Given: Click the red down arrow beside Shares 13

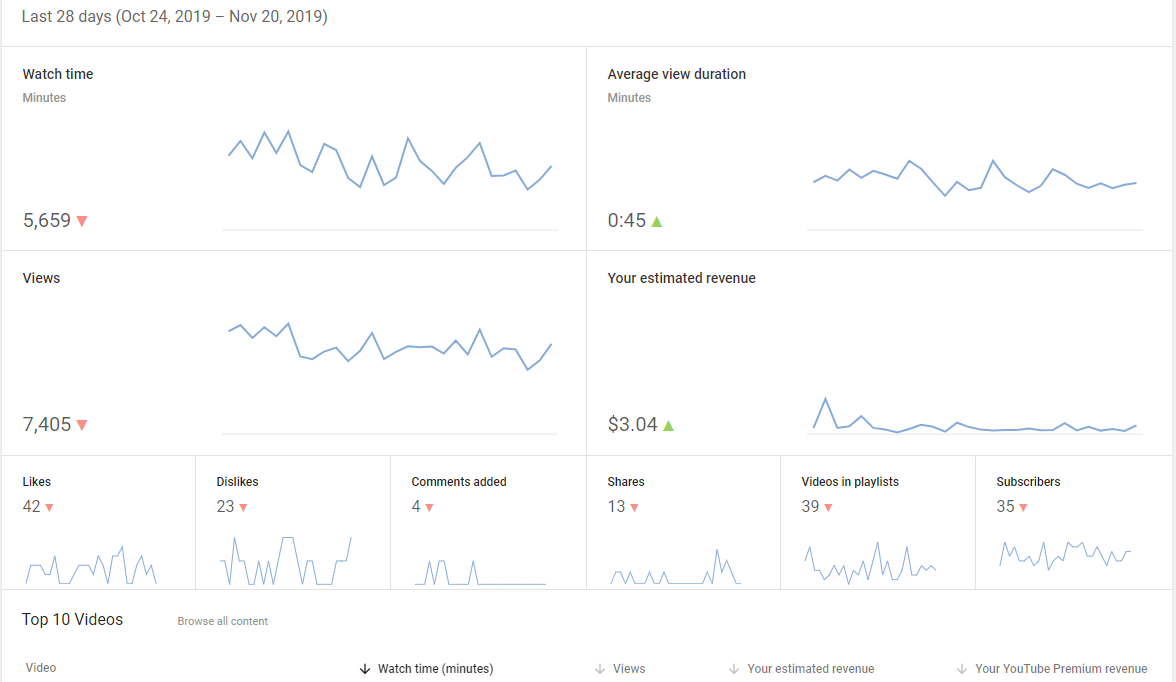Looking at the screenshot, I should coord(634,508).
